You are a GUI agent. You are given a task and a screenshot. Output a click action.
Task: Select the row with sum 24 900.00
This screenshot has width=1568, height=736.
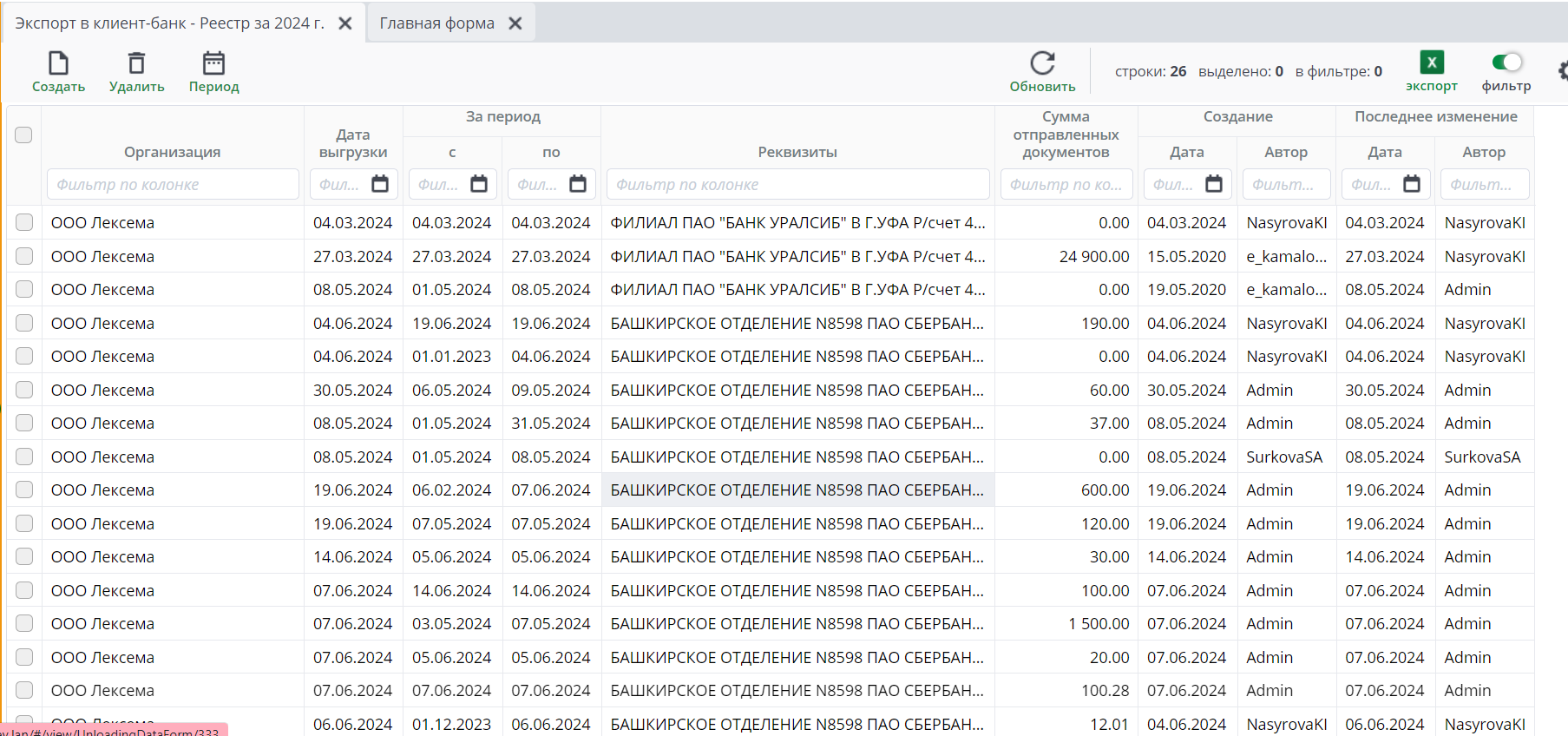click(x=24, y=256)
